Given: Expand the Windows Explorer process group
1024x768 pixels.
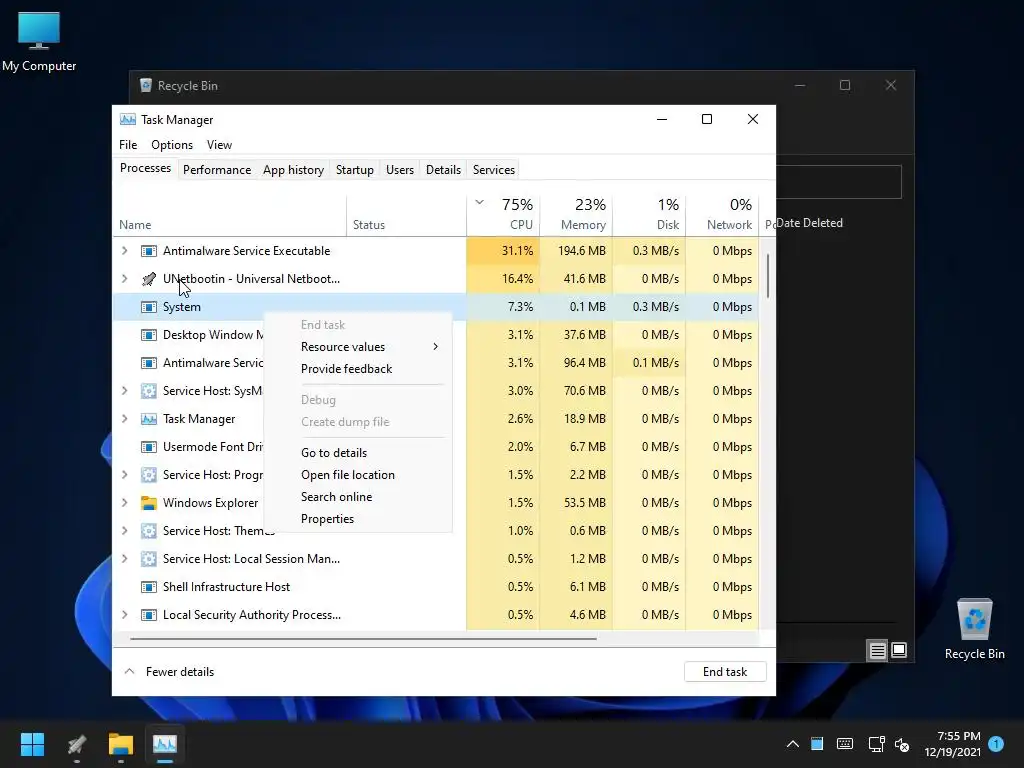Looking at the screenshot, I should (x=124, y=503).
